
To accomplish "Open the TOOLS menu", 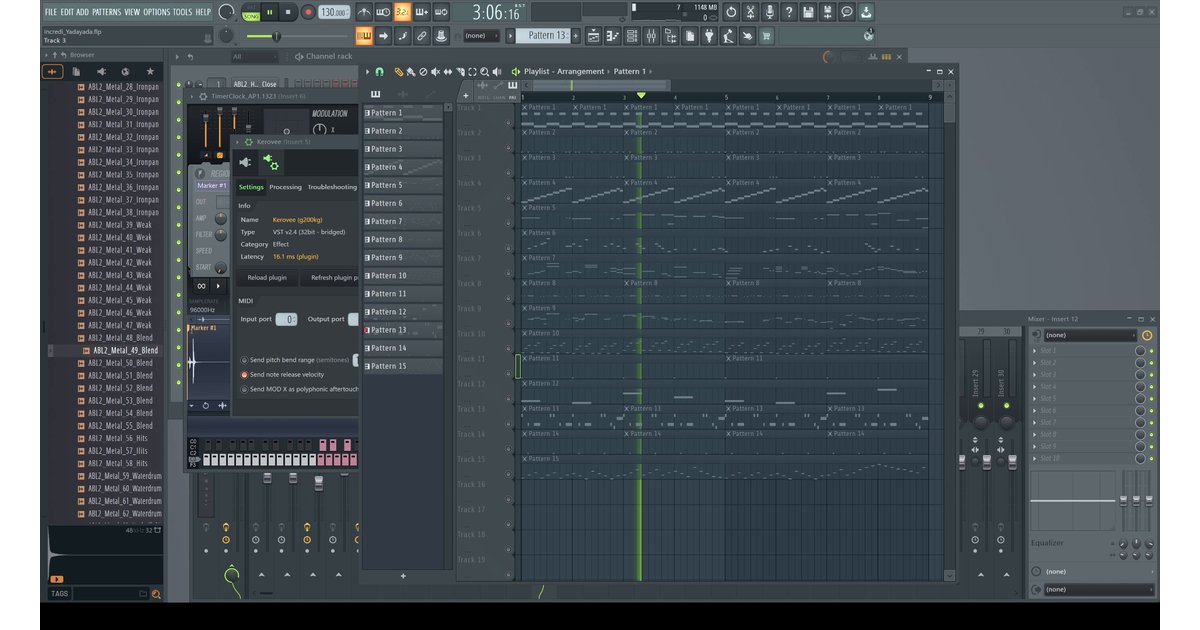I will click(182, 12).
